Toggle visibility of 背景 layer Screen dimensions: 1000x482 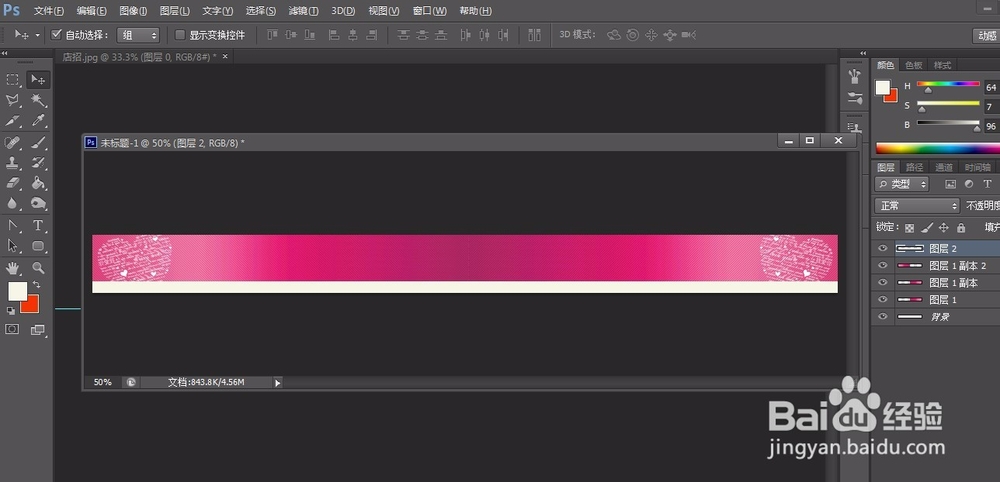coord(883,316)
